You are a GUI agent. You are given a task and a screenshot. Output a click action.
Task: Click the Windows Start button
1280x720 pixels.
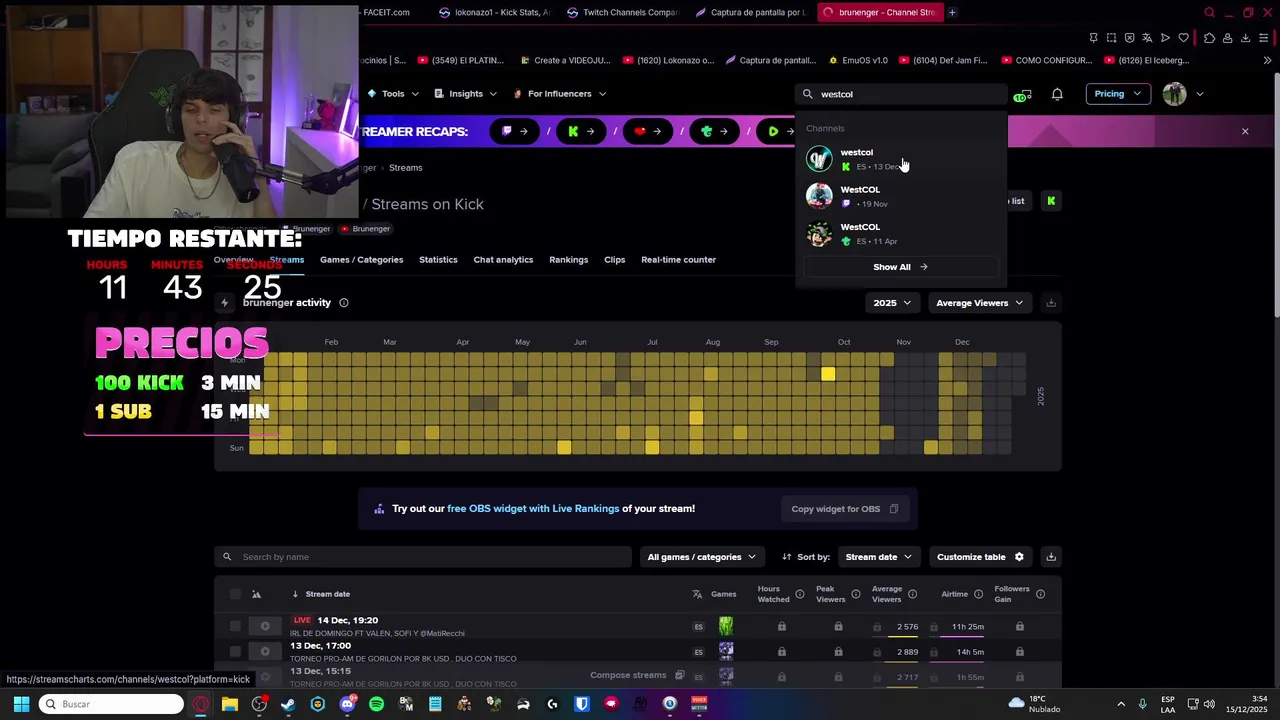coord(21,704)
